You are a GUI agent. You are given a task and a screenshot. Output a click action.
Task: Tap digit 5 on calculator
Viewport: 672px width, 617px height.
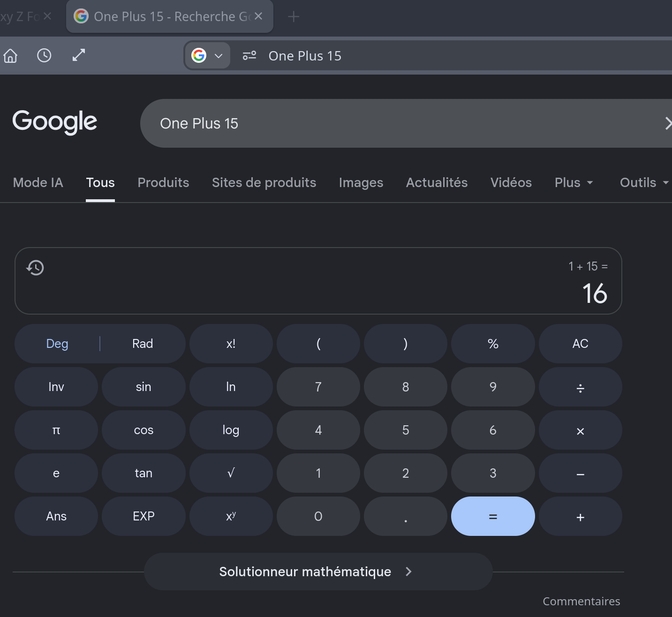click(x=405, y=430)
